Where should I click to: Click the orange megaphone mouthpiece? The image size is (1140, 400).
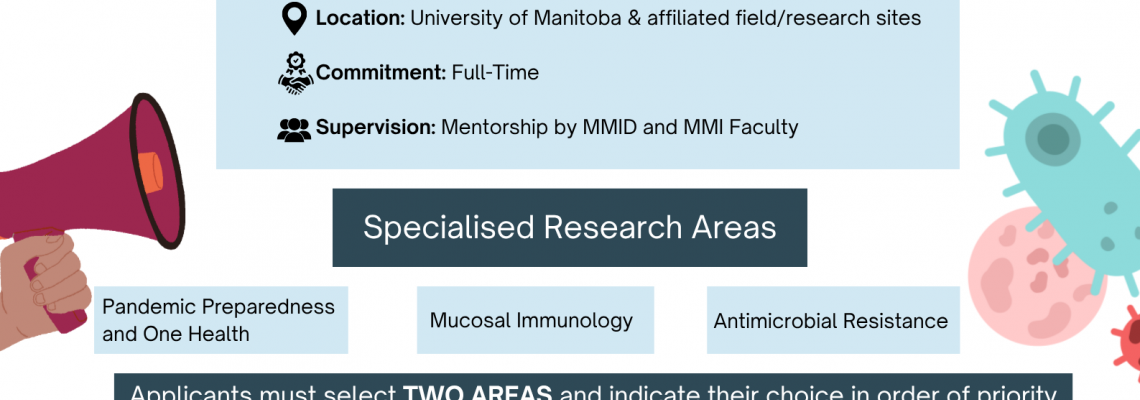[x=148, y=170]
